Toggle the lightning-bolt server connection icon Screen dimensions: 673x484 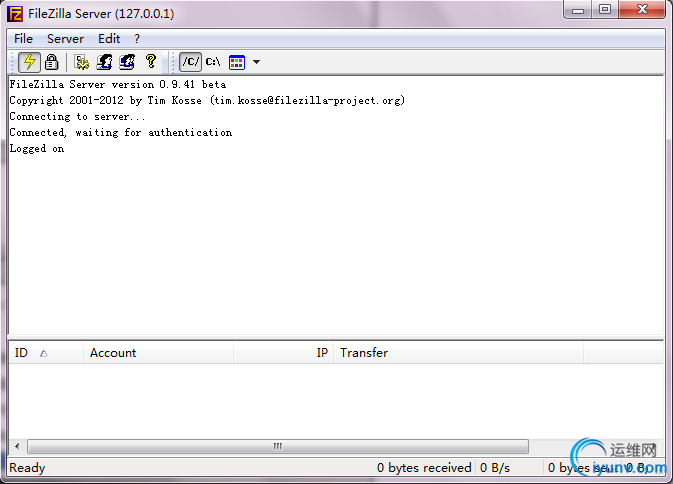29,62
